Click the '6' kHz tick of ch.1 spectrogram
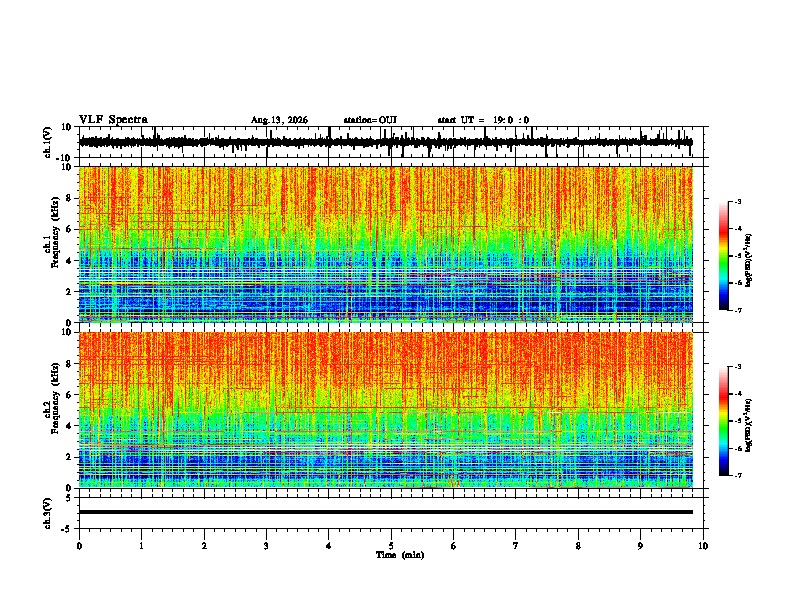This screenshot has height=612, width=792. [x=69, y=229]
